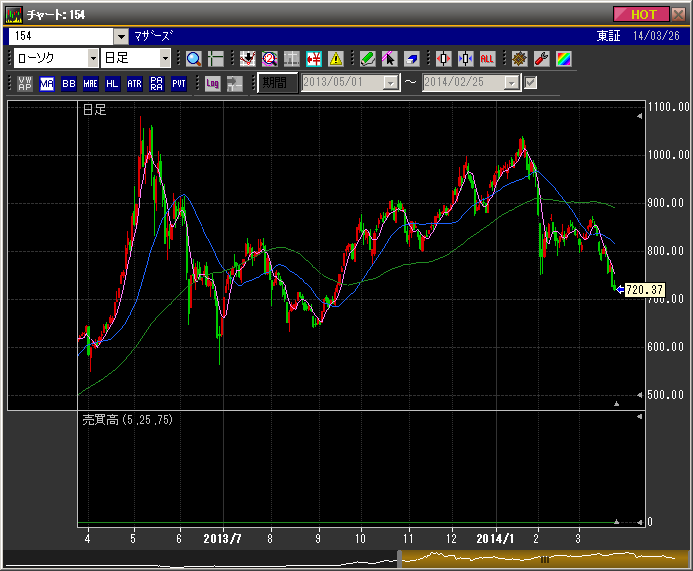
Task: Expand the 日足 timeframe dropdown
Action: 164,59
